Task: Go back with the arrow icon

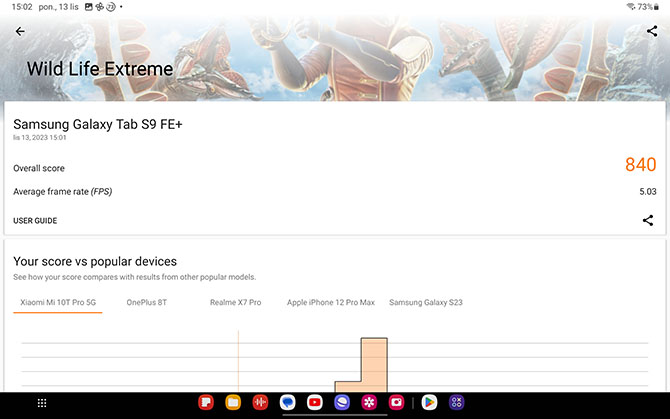Action: click(20, 31)
